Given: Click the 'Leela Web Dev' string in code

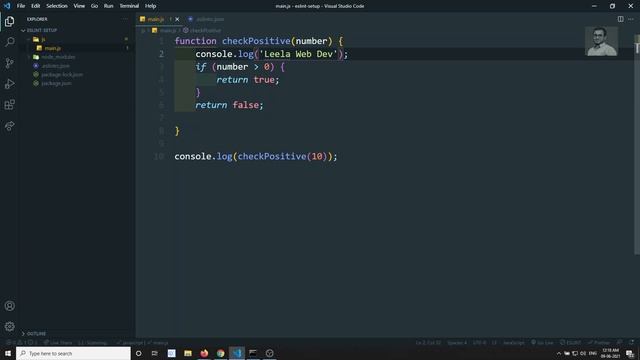Looking at the screenshot, I should (298, 54).
